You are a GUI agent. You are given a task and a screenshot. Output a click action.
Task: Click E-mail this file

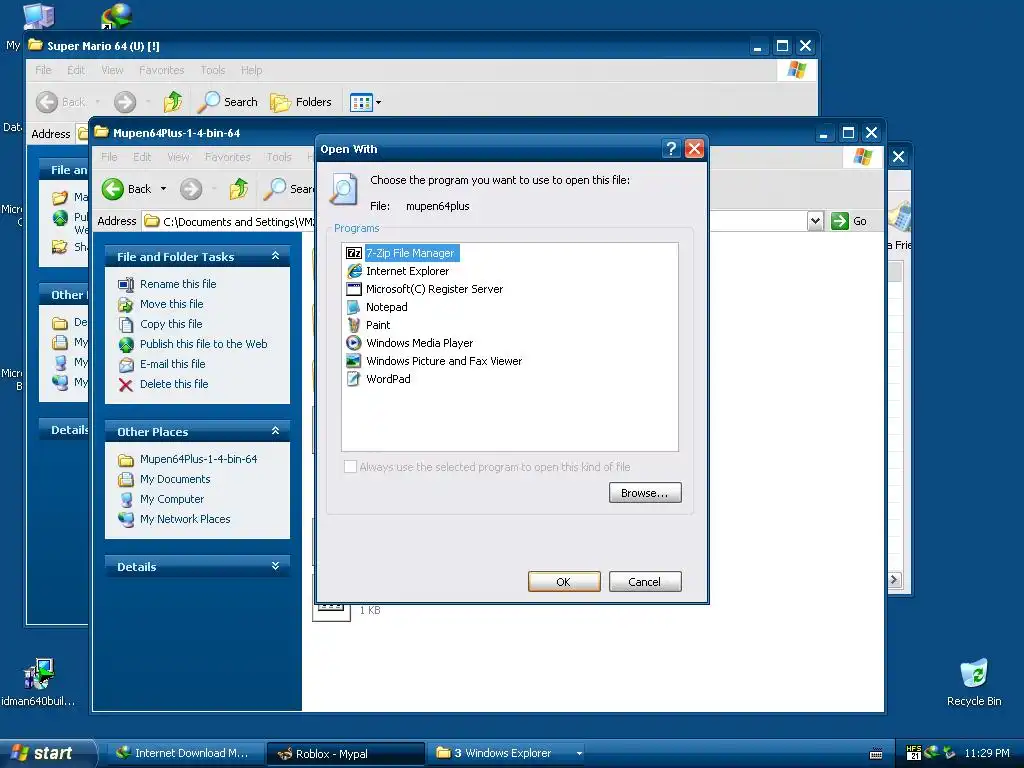tap(172, 364)
